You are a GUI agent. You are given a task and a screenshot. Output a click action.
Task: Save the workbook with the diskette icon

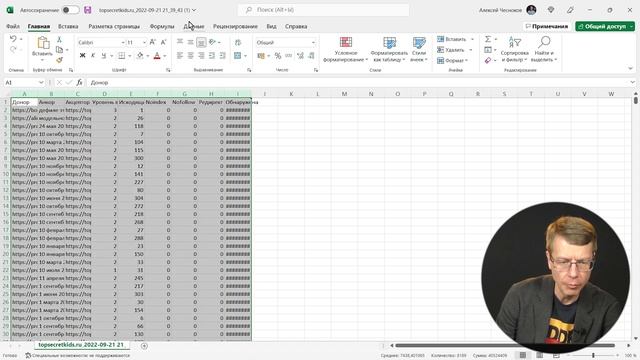pos(88,10)
